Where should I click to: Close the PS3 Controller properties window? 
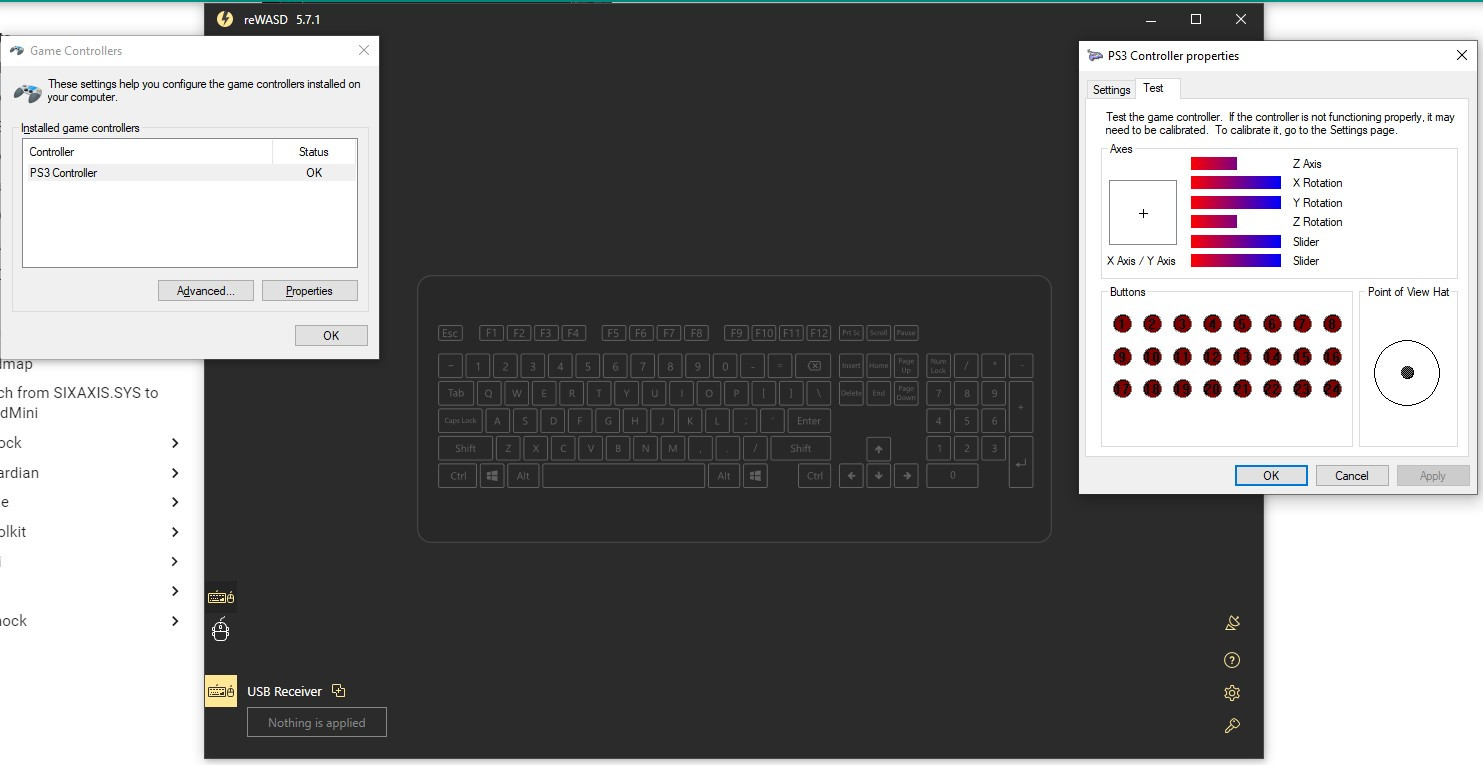click(1461, 56)
